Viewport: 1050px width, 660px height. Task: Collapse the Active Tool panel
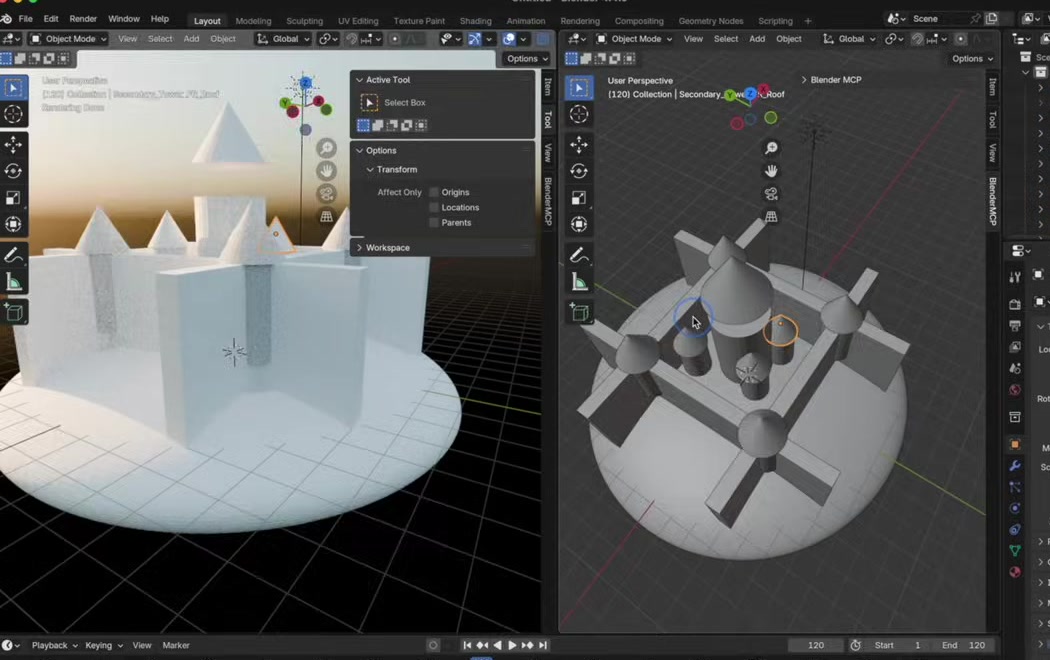pyautogui.click(x=359, y=80)
